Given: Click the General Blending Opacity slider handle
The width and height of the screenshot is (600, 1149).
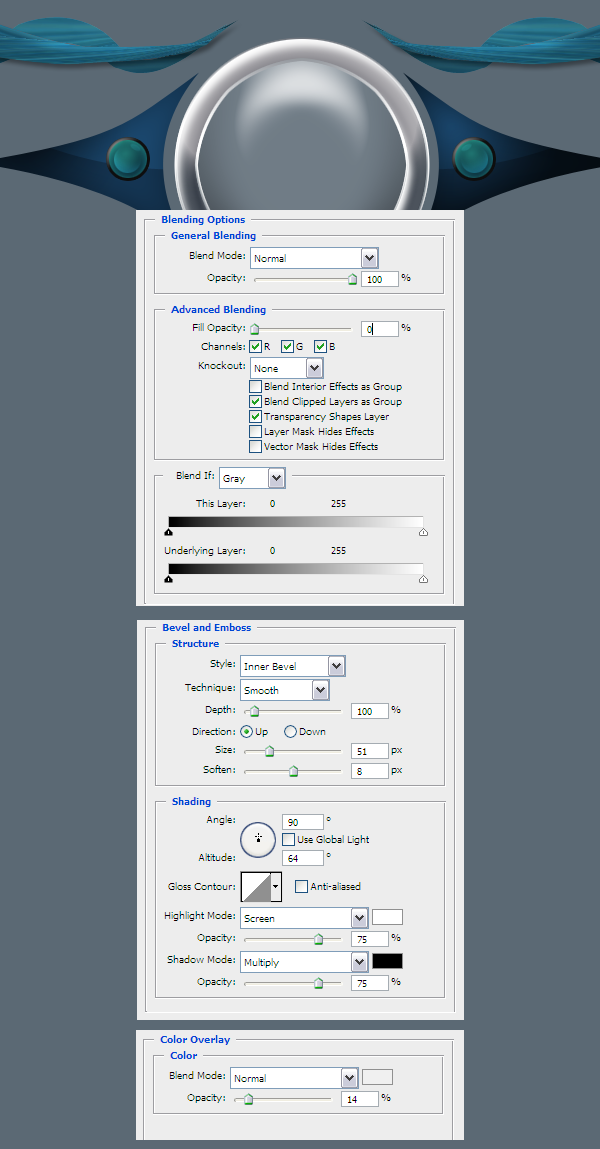Looking at the screenshot, I should (352, 279).
